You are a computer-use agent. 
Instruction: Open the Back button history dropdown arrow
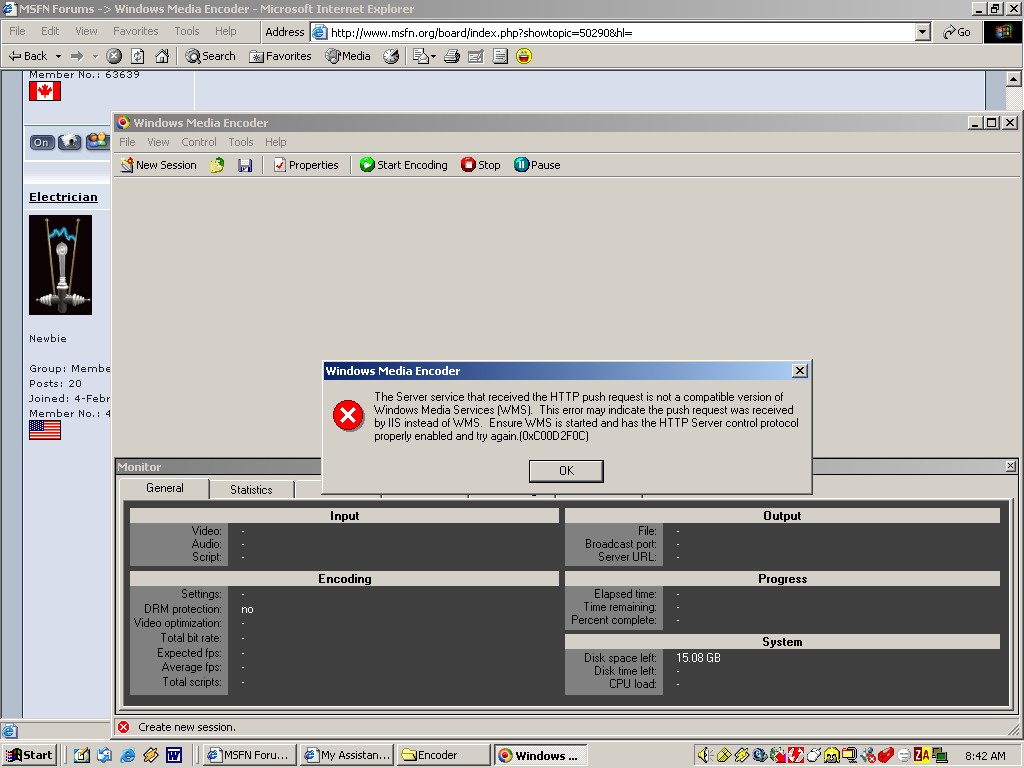click(x=58, y=56)
